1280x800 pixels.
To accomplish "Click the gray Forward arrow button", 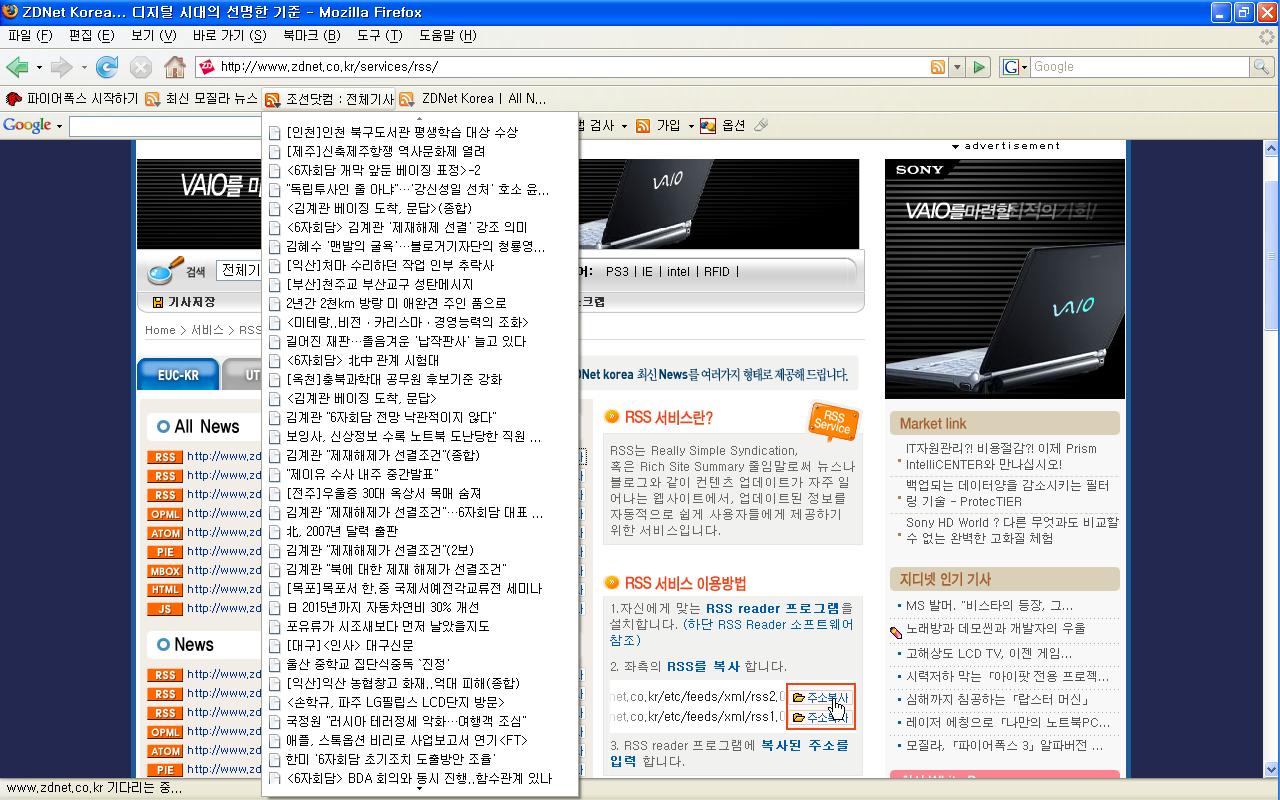I will click(x=62, y=67).
